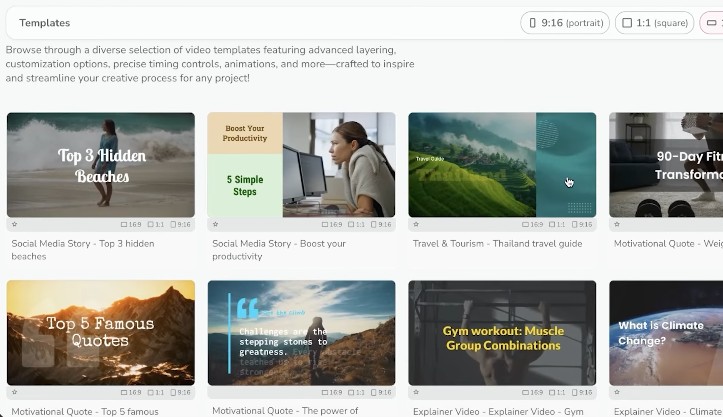Open the Motivational Quote challenges template thumbnail
Viewport: 723px width, 417px height.
click(x=301, y=332)
